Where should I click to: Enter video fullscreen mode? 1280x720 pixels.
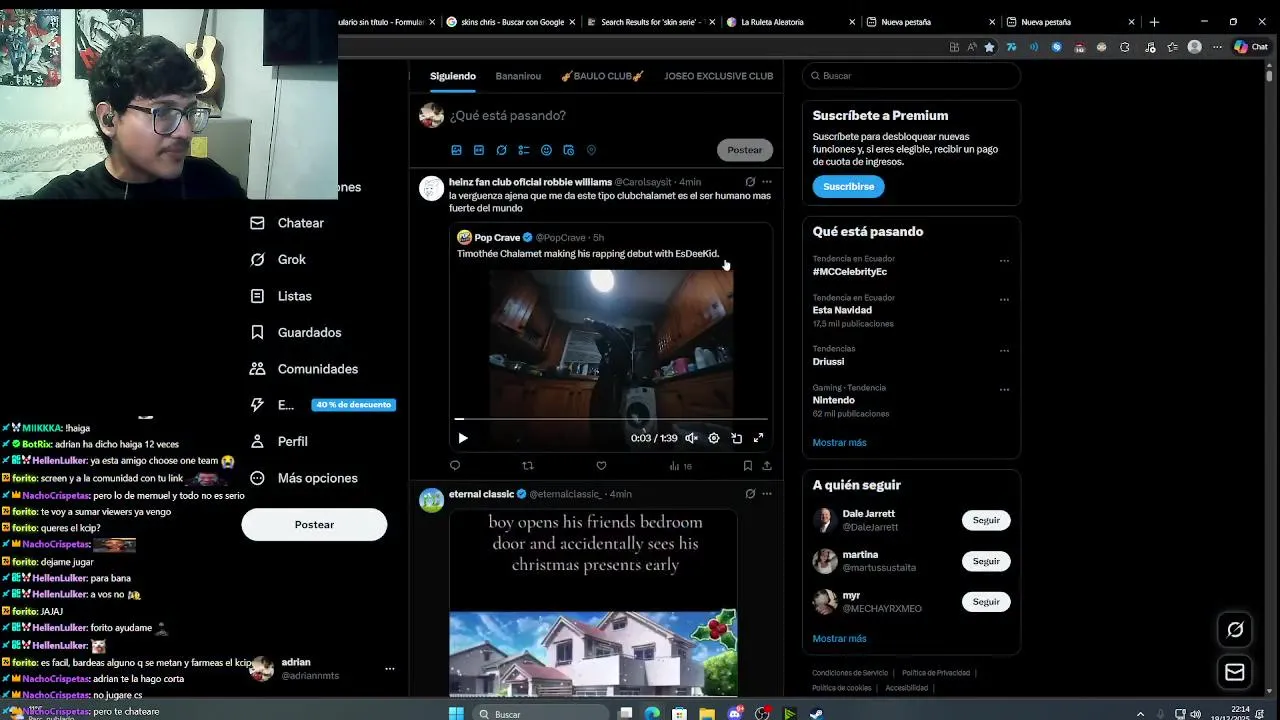coord(759,438)
